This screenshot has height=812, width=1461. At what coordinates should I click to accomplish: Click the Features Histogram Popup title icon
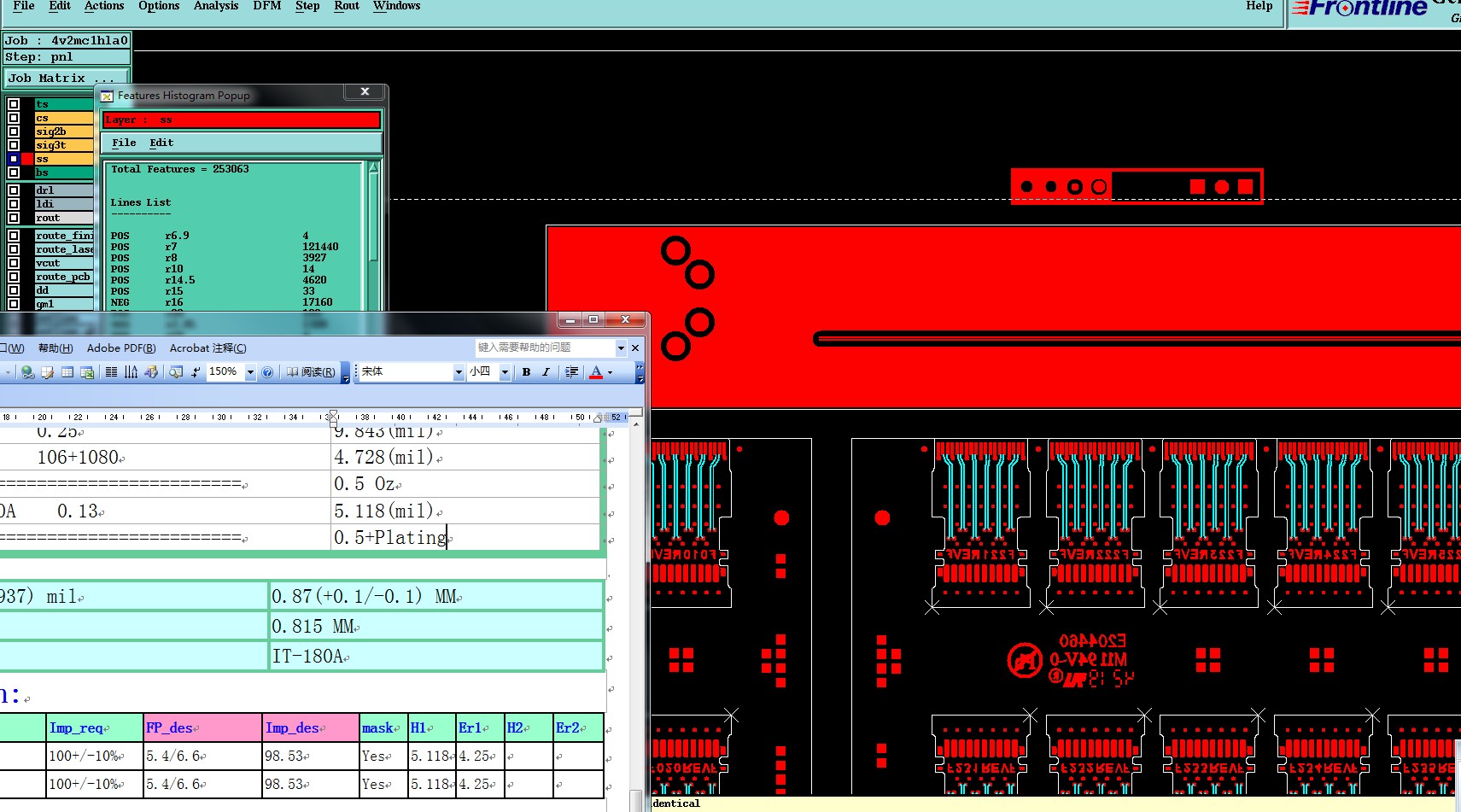click(x=107, y=96)
